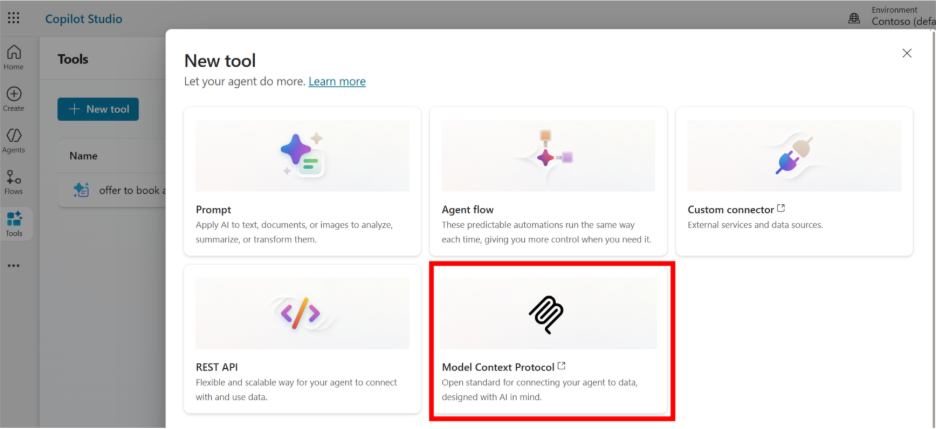Screen dimensions: 936x429
Task: Click the Name column header
Action: tap(83, 156)
